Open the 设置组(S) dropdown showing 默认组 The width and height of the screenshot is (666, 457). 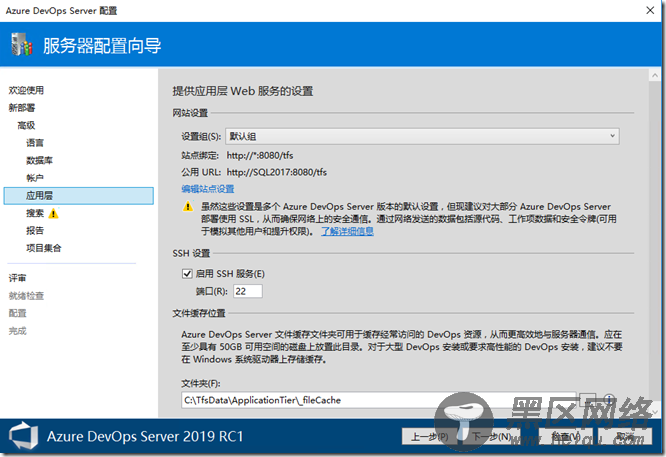tap(422, 136)
